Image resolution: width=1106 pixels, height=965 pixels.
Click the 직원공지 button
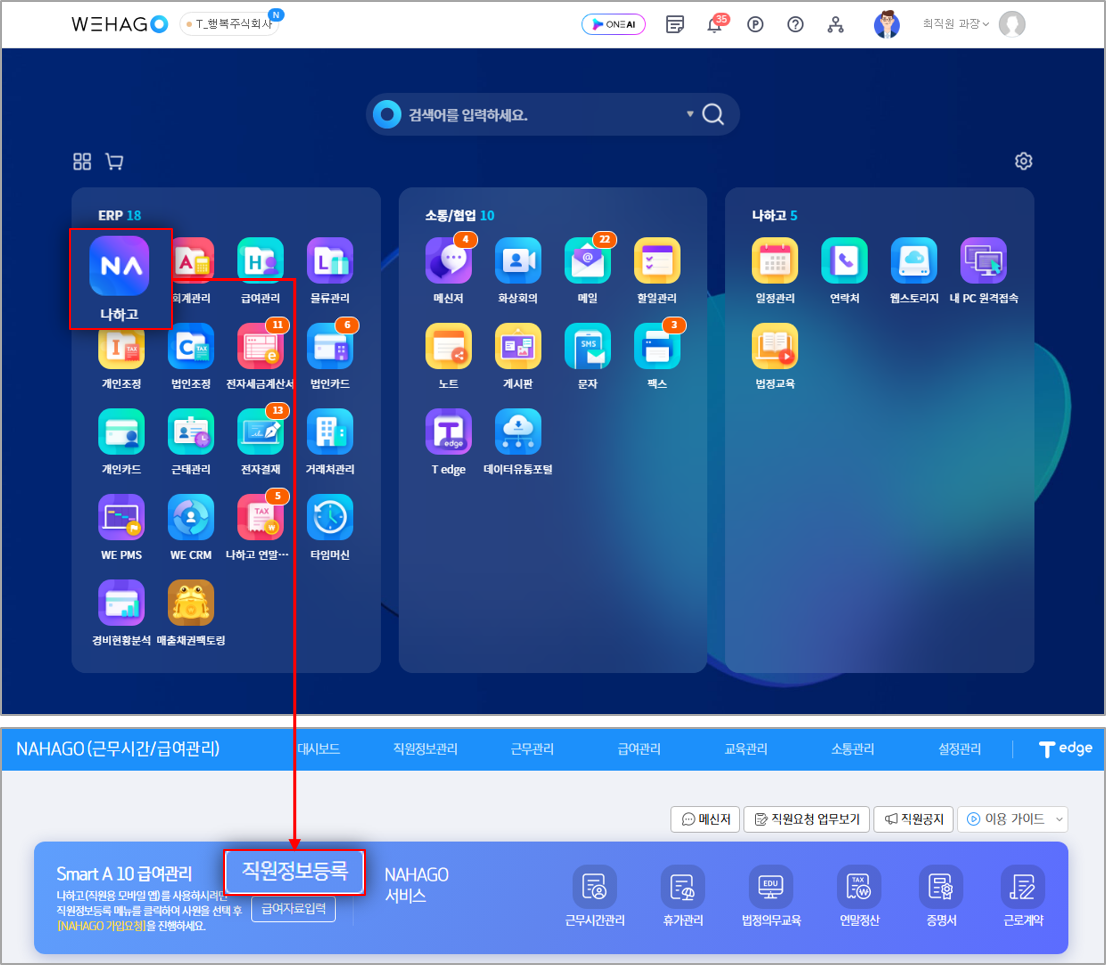914,819
